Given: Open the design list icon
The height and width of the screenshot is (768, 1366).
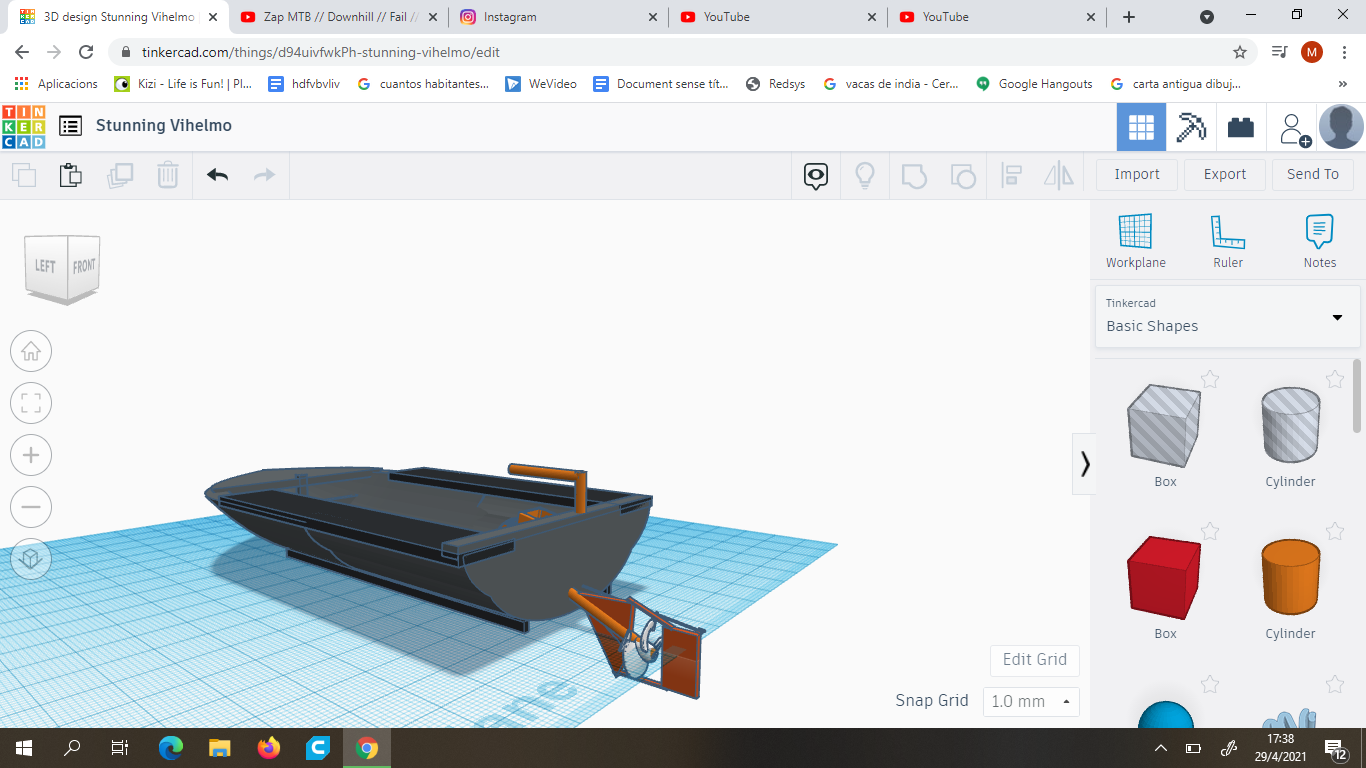Looking at the screenshot, I should pos(70,126).
